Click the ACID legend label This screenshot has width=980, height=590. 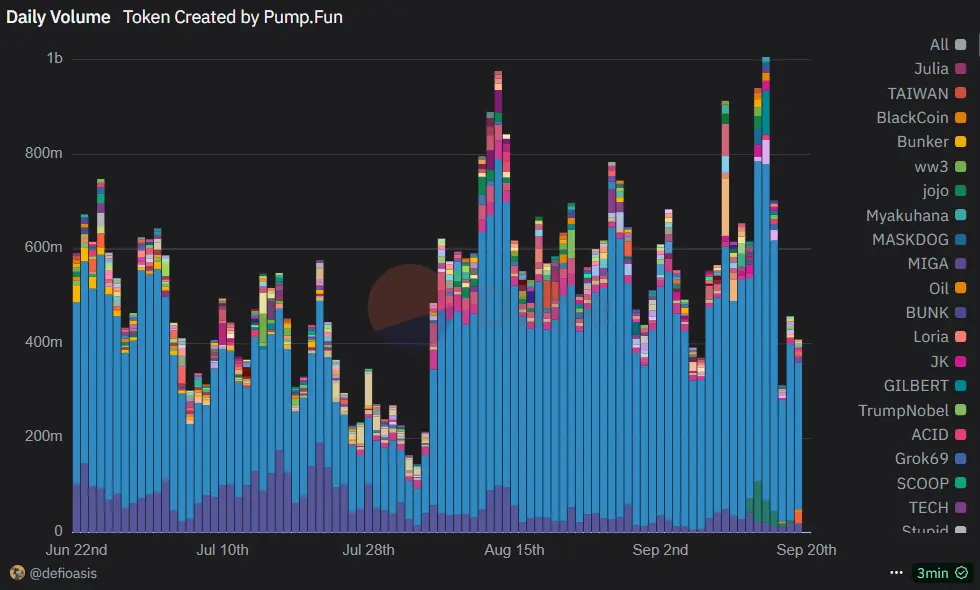coord(930,434)
